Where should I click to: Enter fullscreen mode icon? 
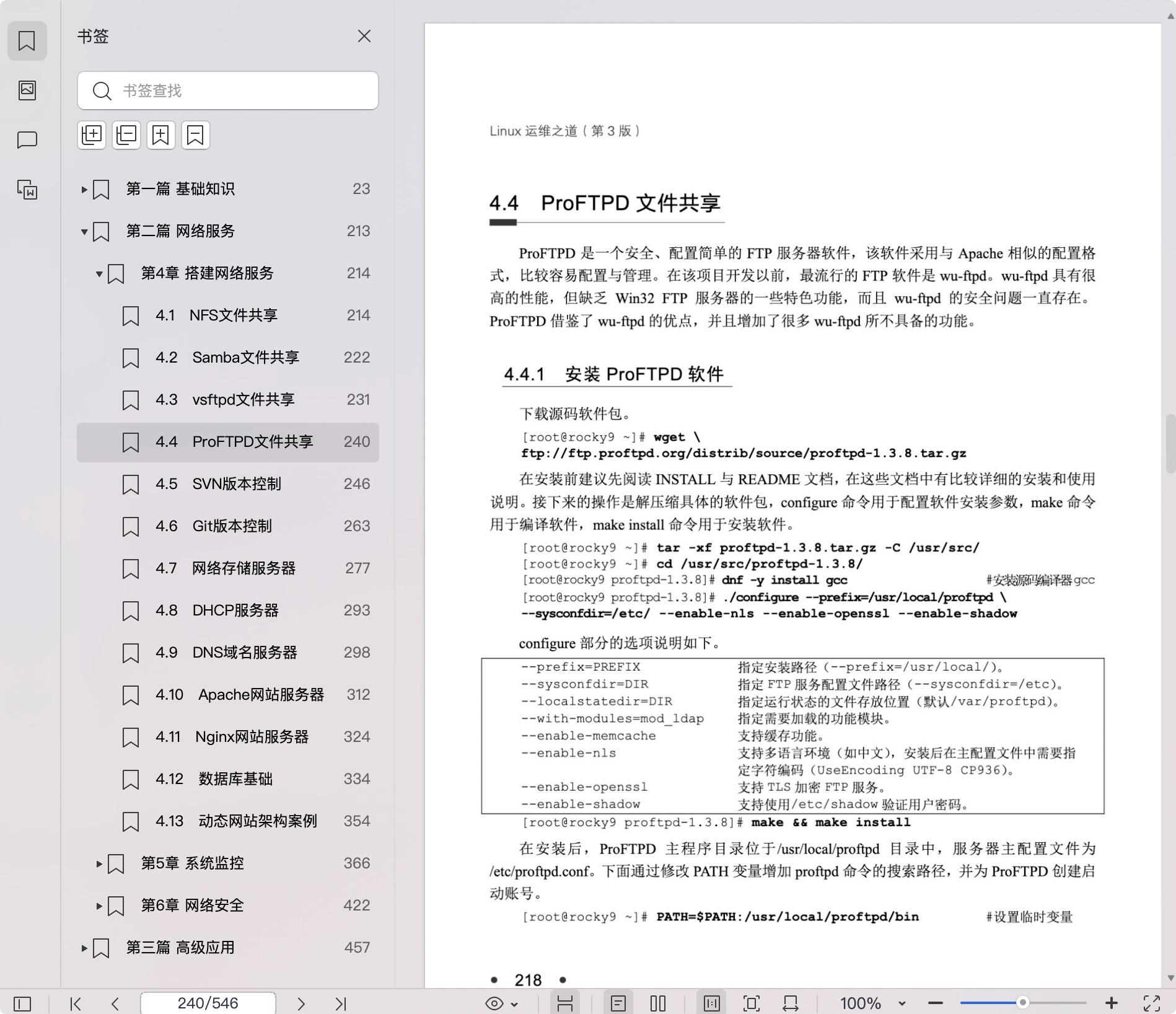[1152, 1003]
